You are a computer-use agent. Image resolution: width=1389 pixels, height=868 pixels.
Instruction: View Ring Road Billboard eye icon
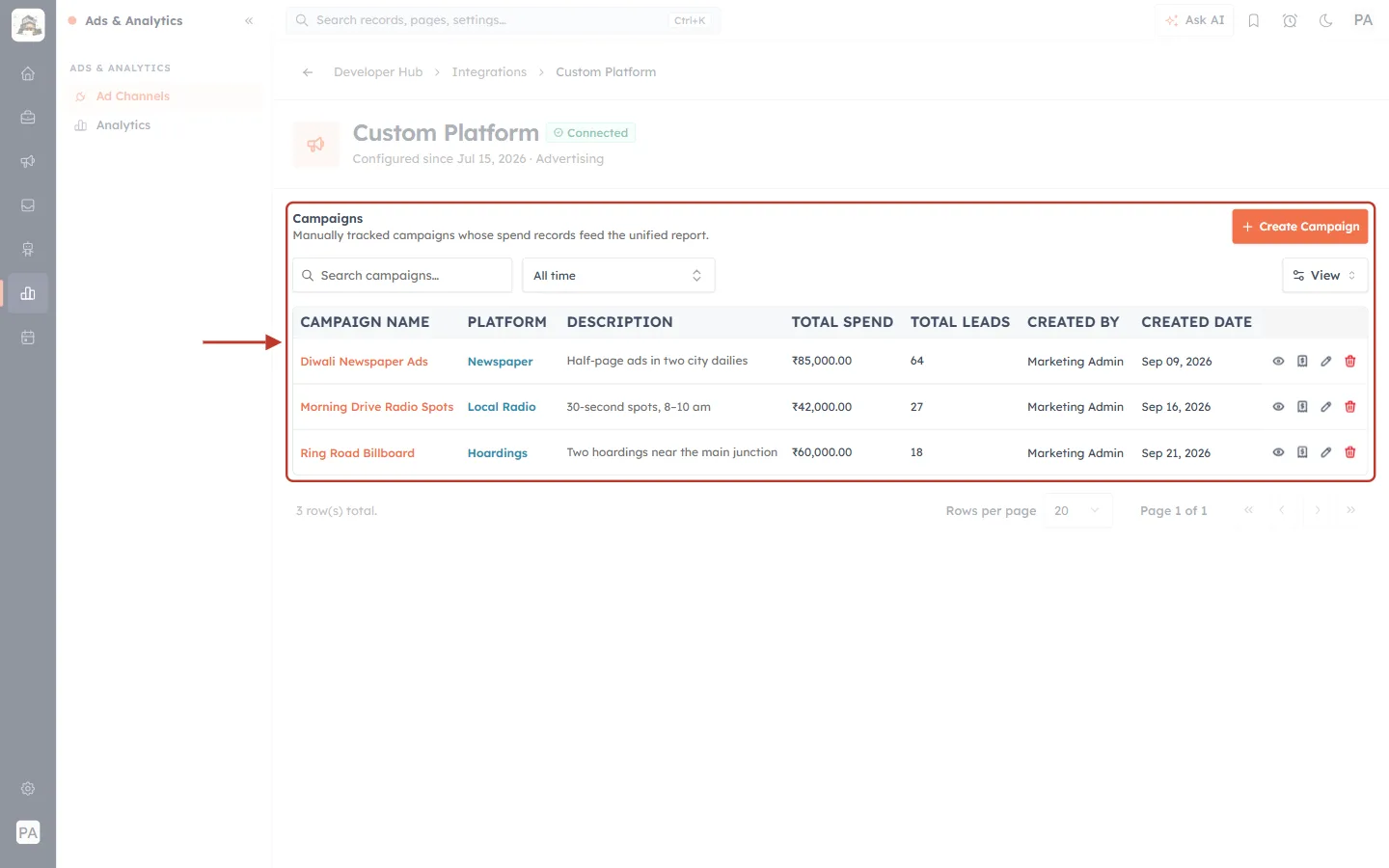[x=1278, y=452]
